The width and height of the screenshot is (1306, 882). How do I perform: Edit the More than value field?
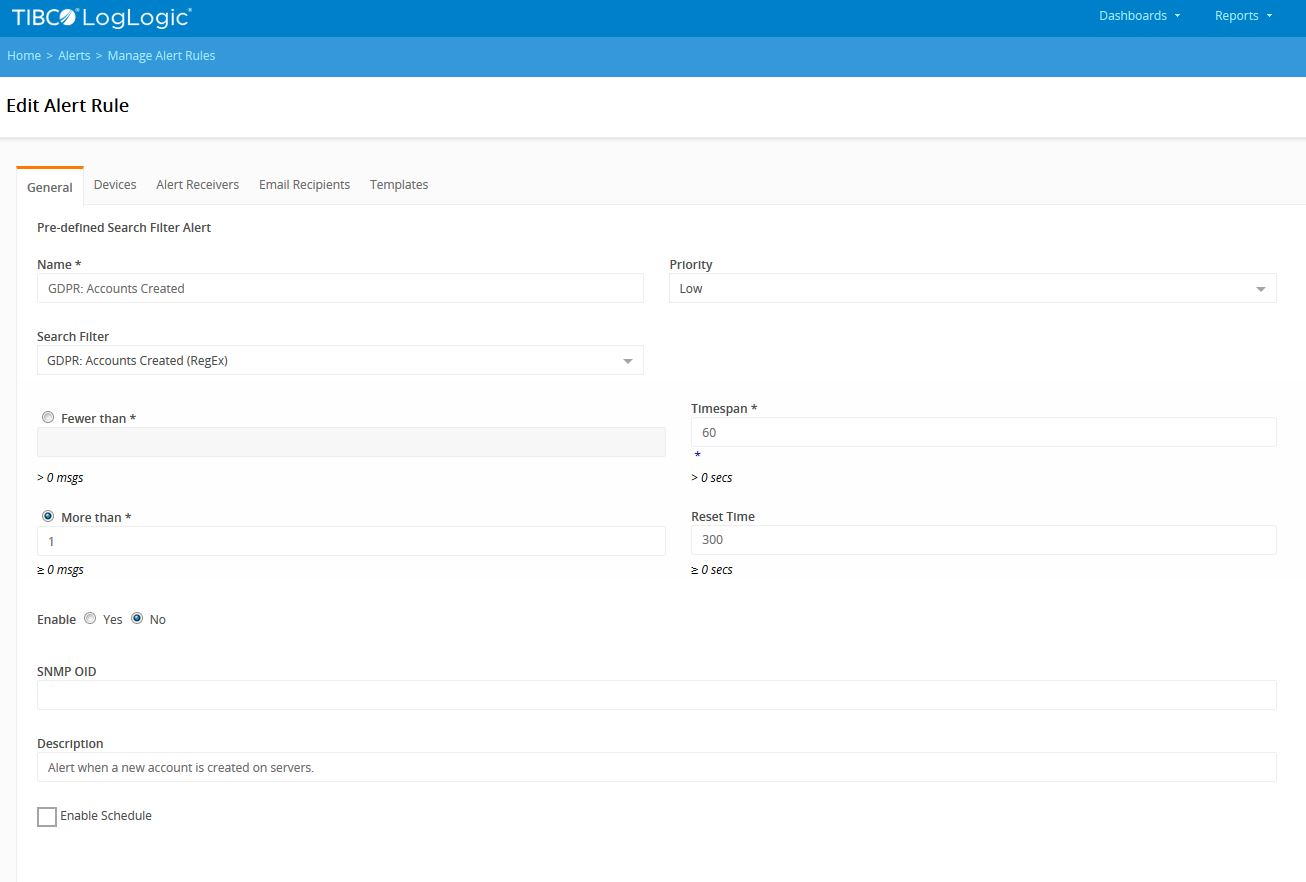(x=351, y=541)
